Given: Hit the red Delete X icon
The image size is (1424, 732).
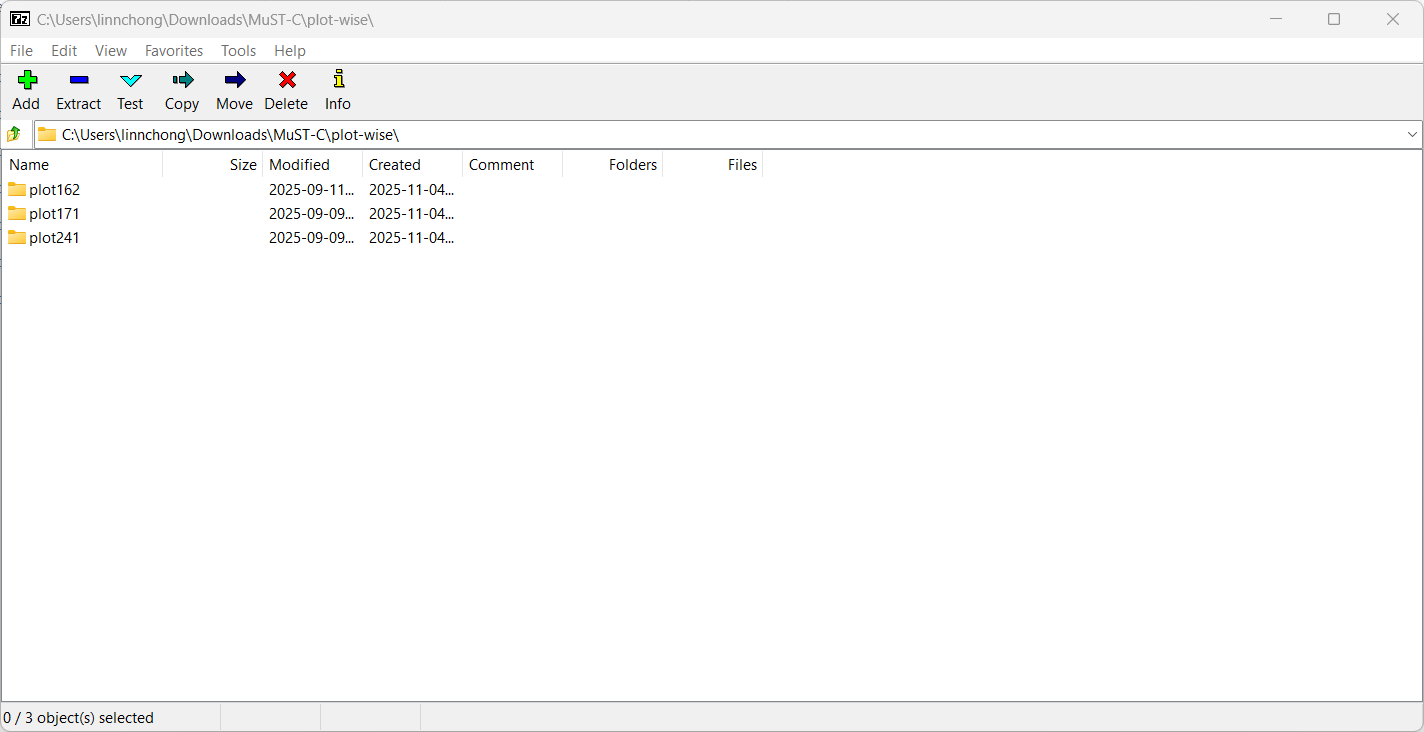Looking at the screenshot, I should 287,80.
